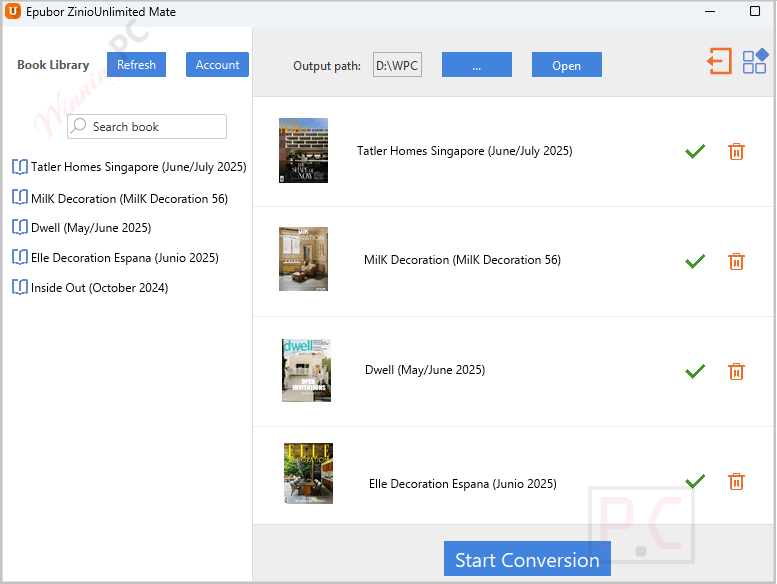This screenshot has height=584, width=777.
Task: Focus the Search book field
Action: click(147, 126)
